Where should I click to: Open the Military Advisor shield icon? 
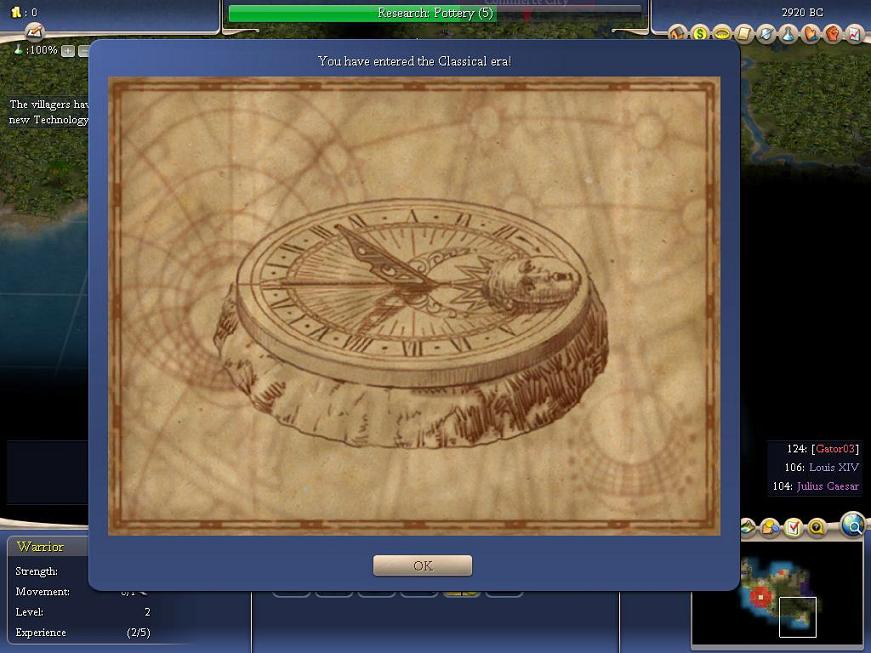click(766, 33)
